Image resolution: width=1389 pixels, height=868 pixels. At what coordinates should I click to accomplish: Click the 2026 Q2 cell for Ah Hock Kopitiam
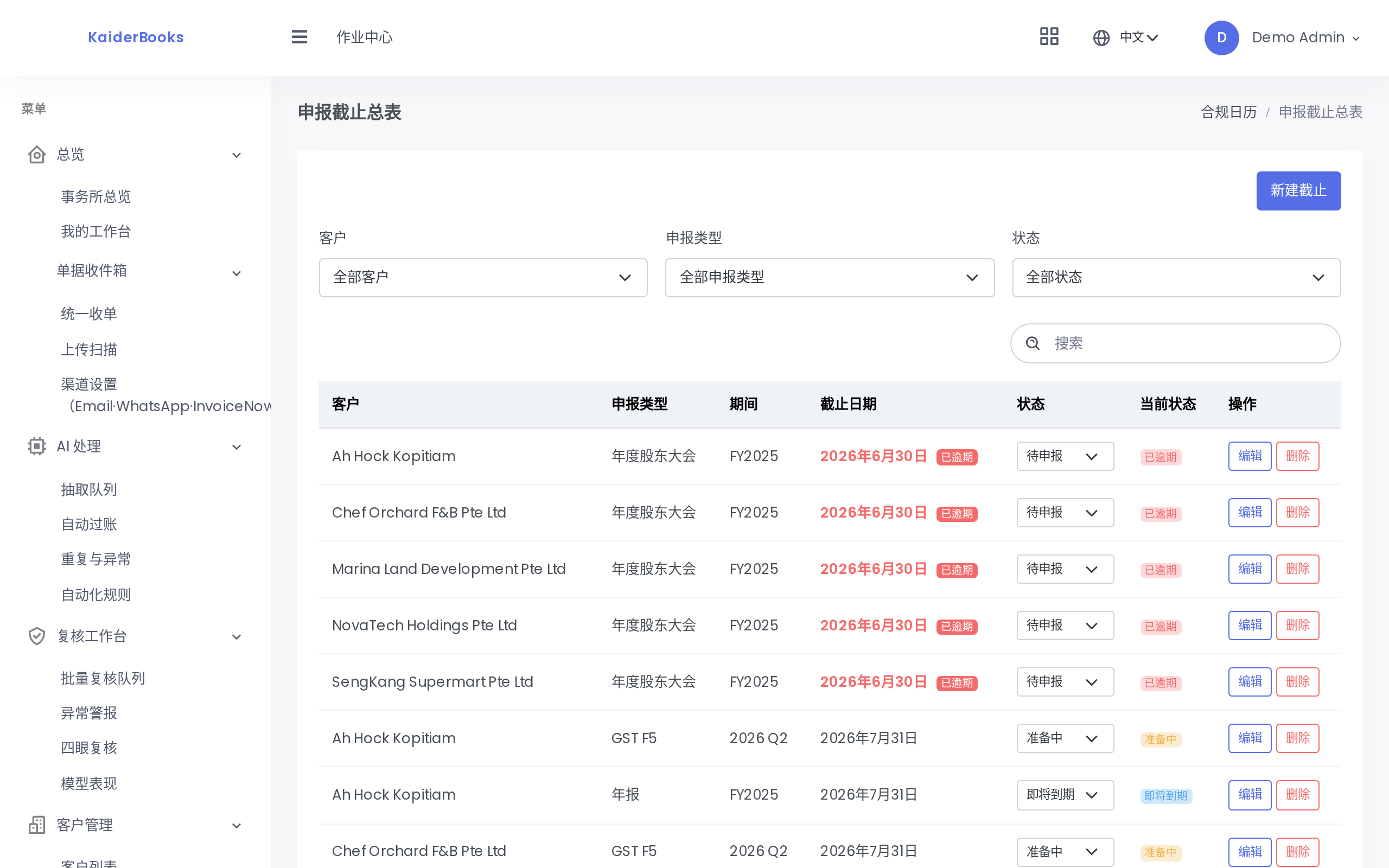click(x=758, y=738)
